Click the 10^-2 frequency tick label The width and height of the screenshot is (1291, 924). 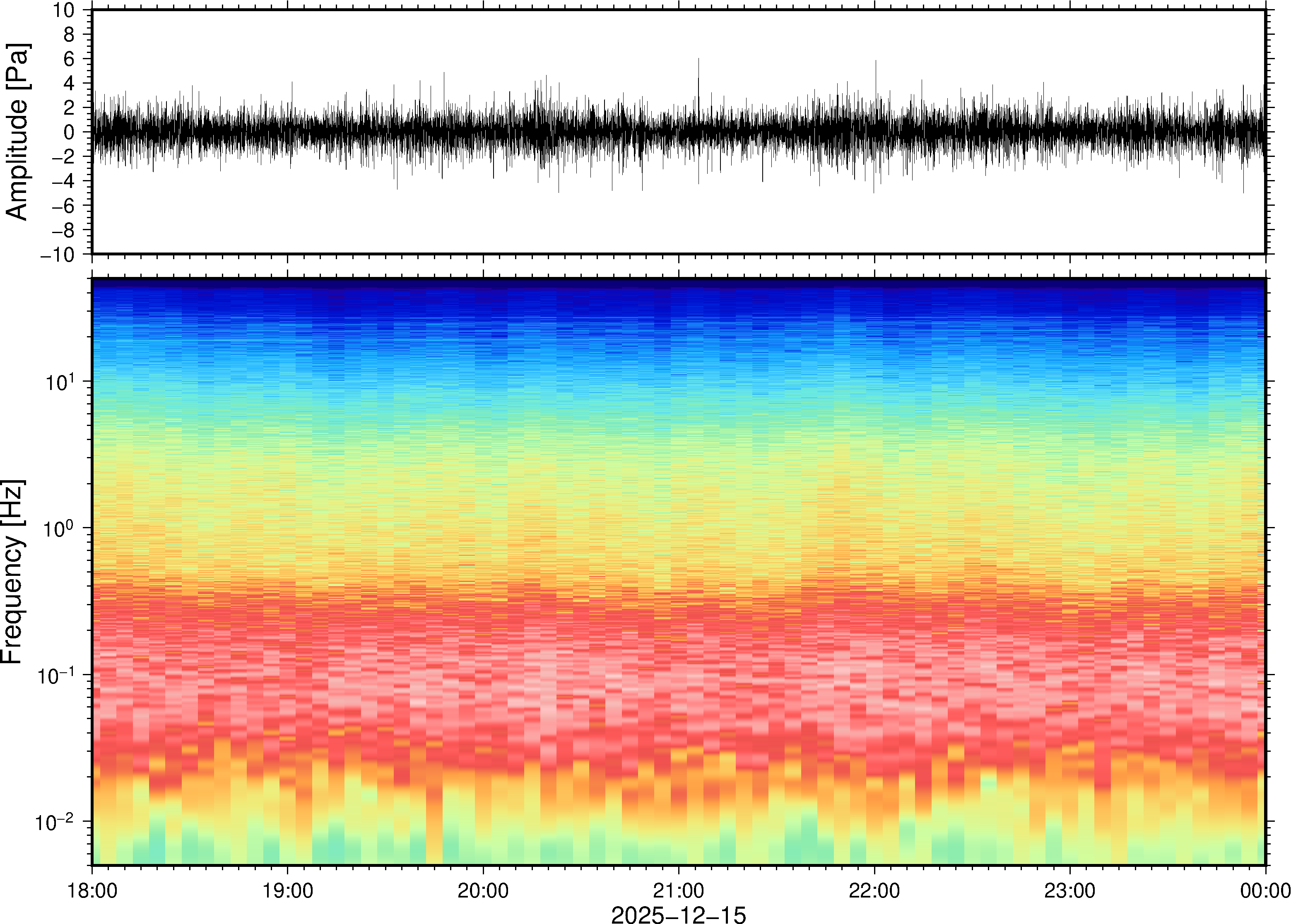[x=55, y=822]
